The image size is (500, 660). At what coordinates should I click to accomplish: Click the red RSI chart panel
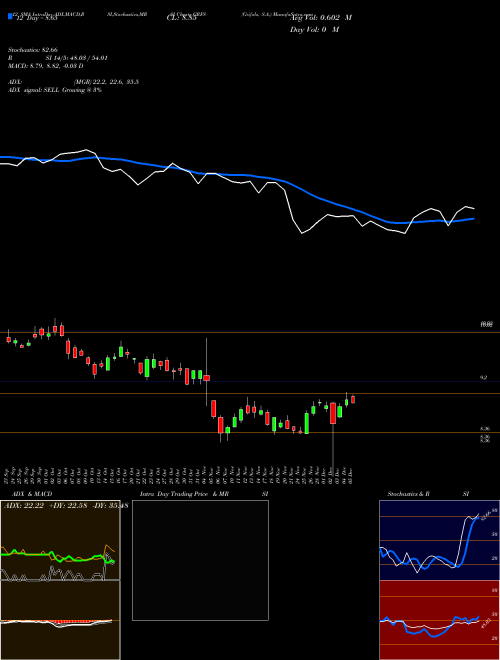(x=439, y=620)
